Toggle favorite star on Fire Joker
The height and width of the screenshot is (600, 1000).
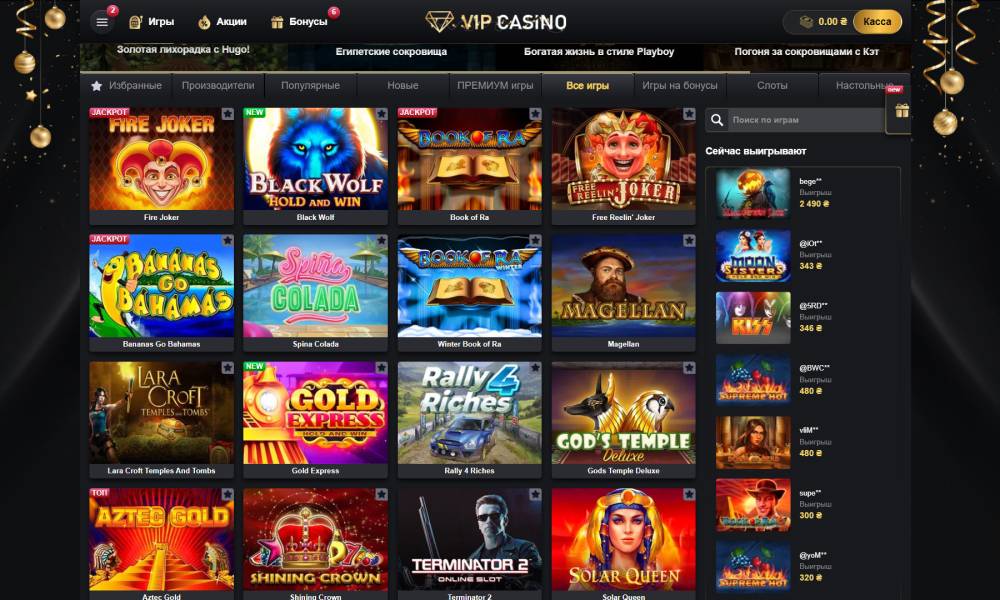pos(228,113)
